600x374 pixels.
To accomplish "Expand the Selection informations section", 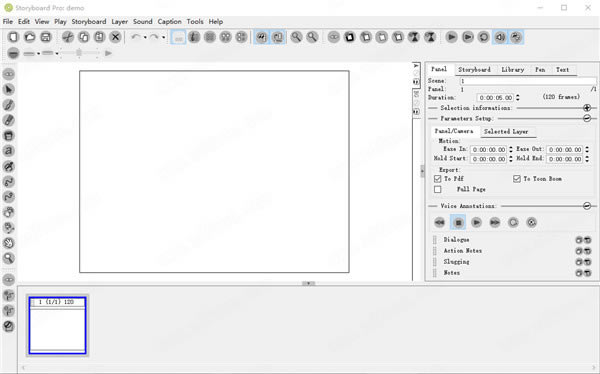I will pos(587,108).
